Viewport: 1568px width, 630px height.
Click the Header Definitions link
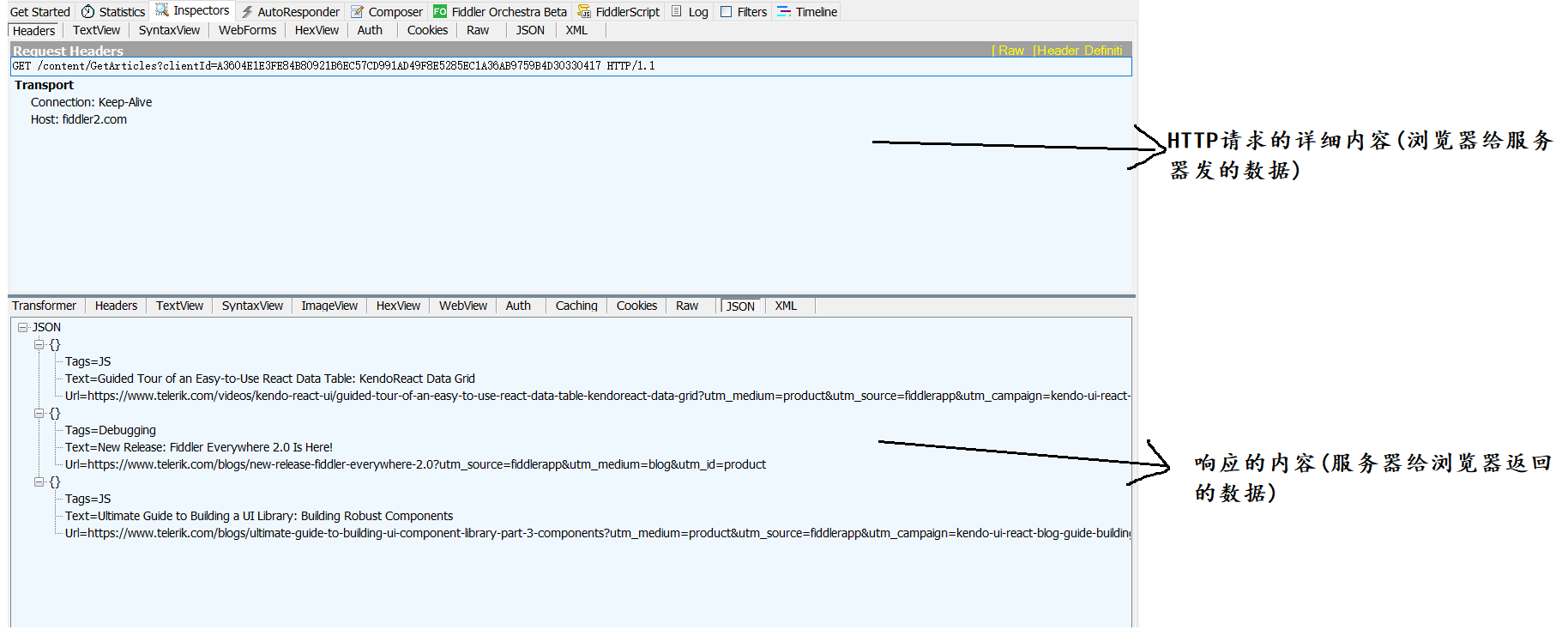(1078, 51)
